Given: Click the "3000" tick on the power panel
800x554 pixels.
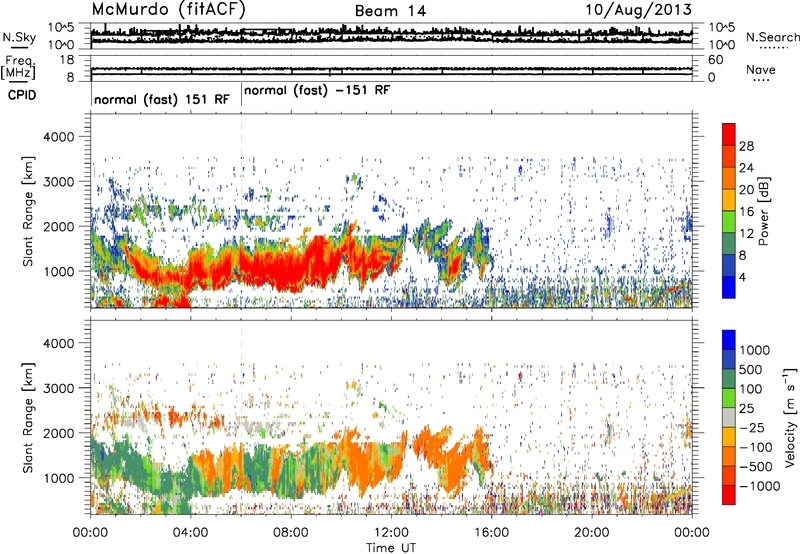Looking at the screenshot, I should [x=58, y=182].
